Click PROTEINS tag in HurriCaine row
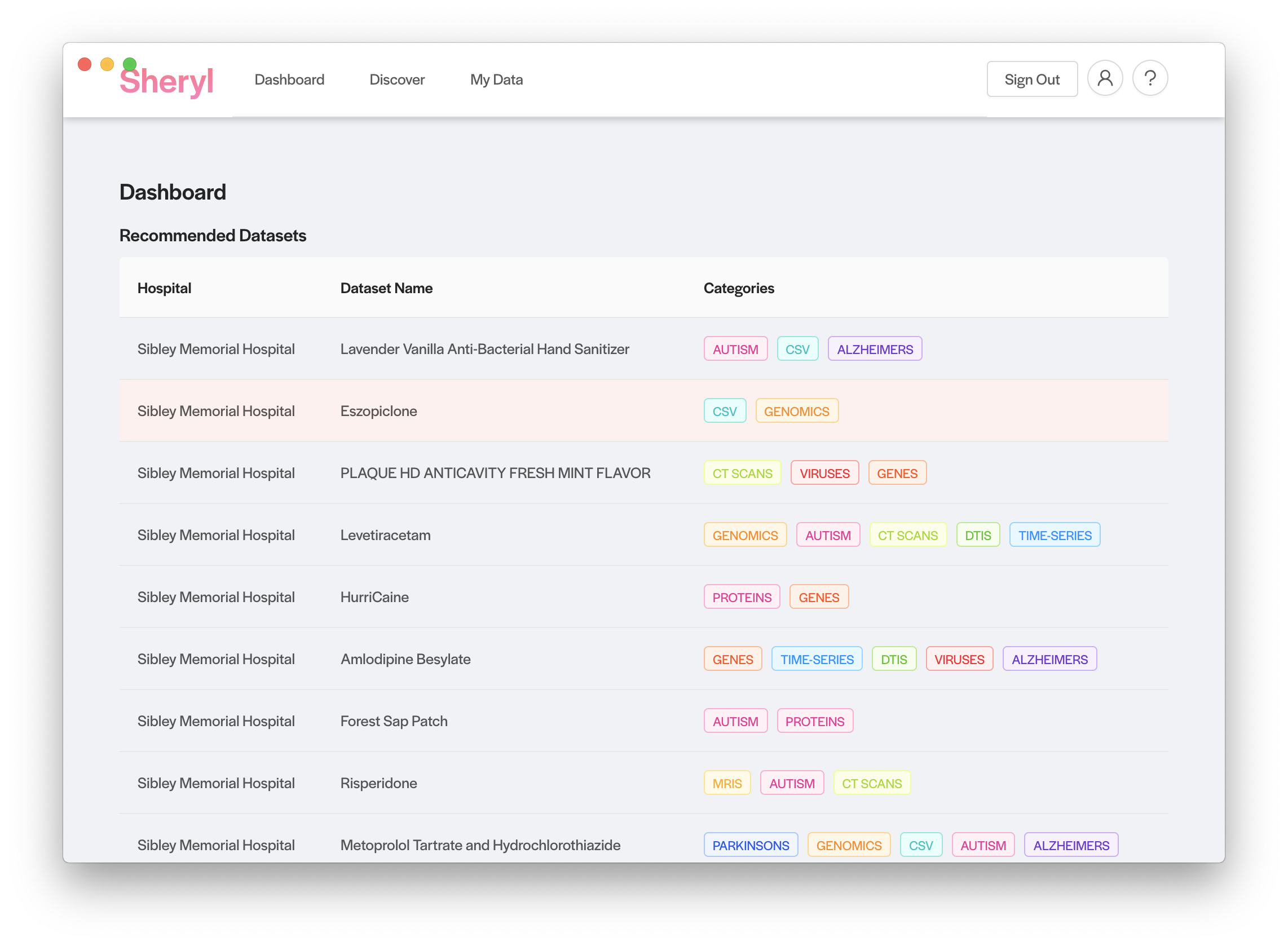The width and height of the screenshot is (1288, 946). [x=741, y=597]
